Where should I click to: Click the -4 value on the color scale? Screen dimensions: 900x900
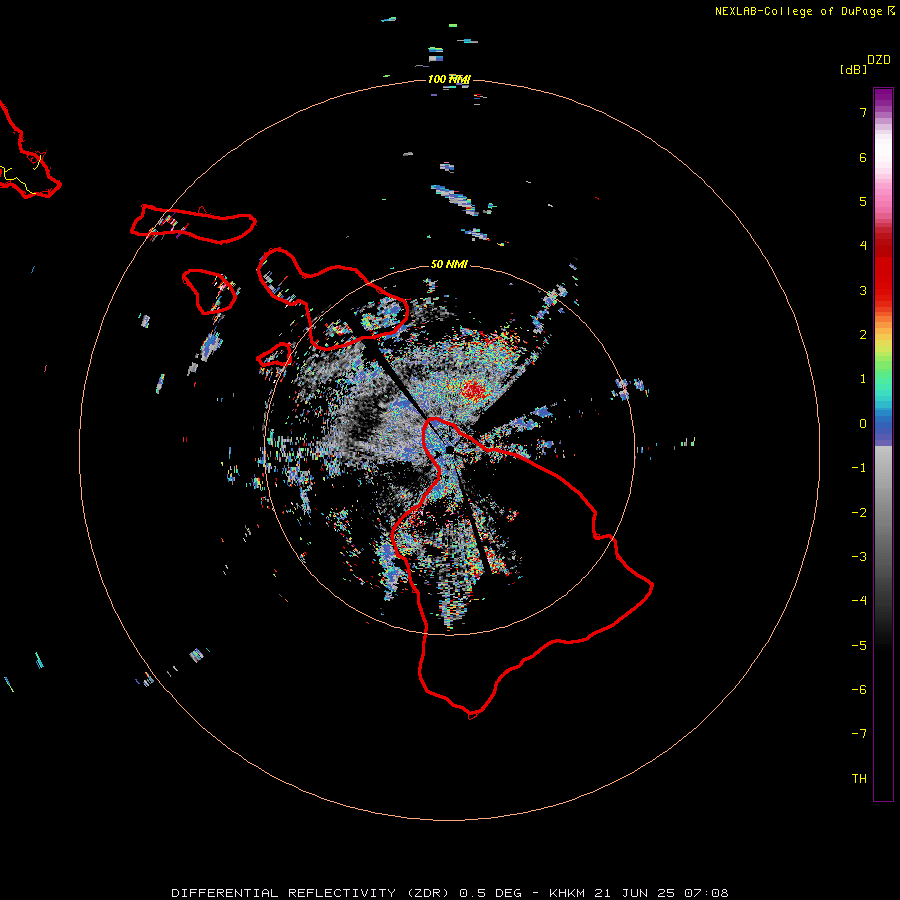point(859,601)
